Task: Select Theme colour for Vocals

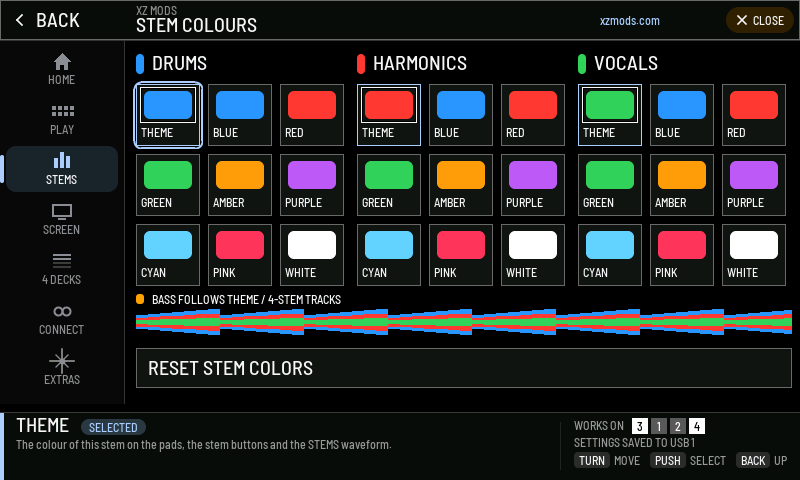Action: [610, 115]
